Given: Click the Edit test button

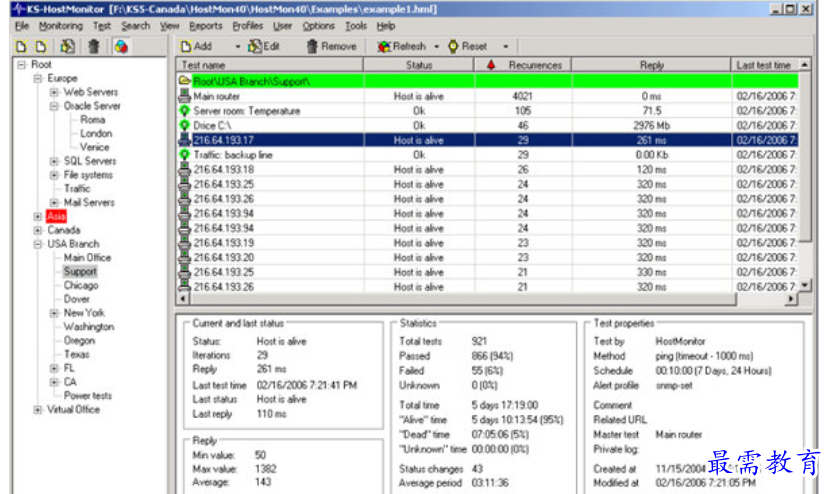Looking at the screenshot, I should (264, 47).
